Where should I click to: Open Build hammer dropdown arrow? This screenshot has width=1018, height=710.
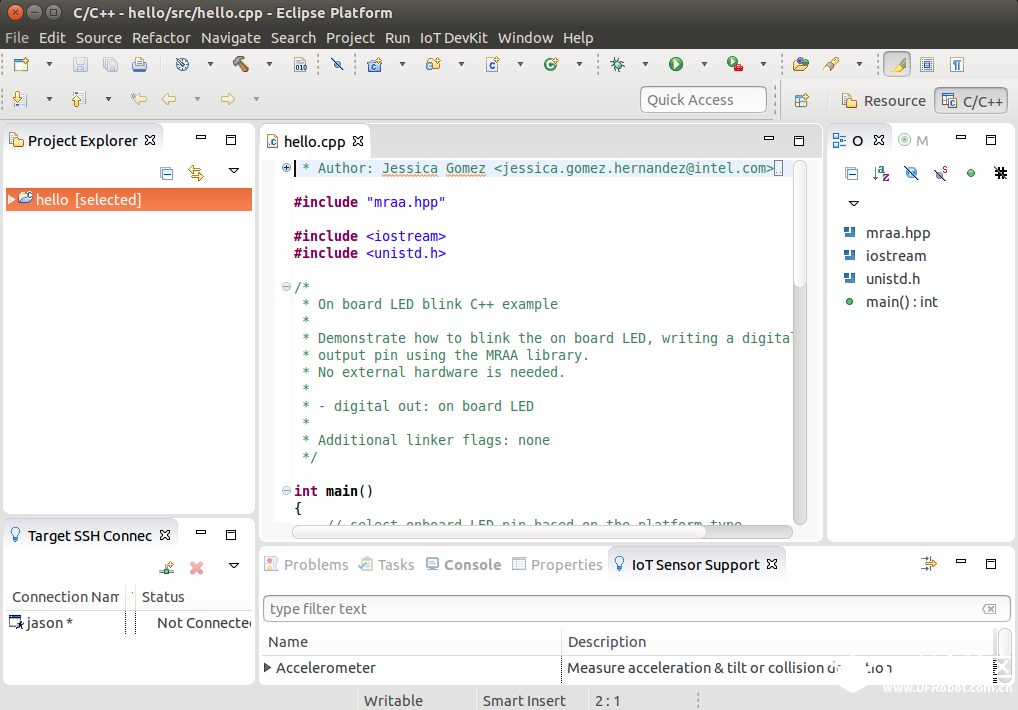click(x=269, y=64)
